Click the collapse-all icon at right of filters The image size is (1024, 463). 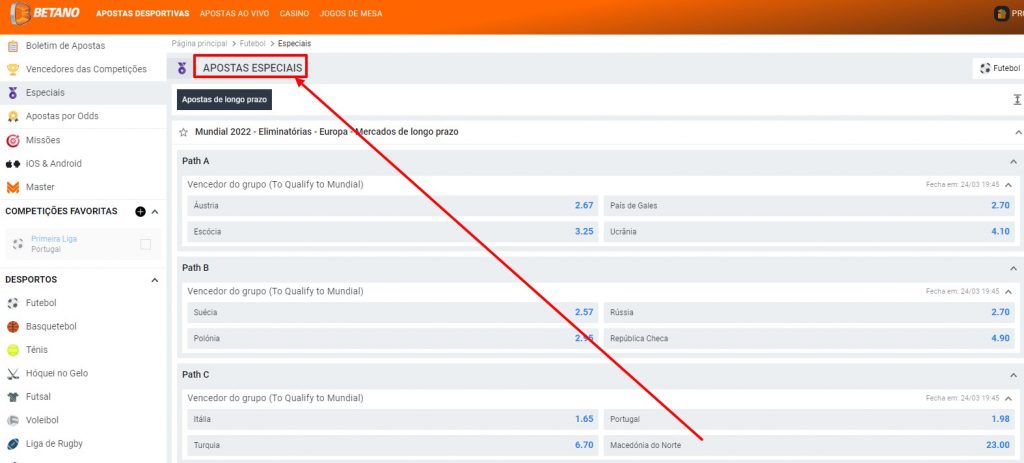click(x=1017, y=99)
